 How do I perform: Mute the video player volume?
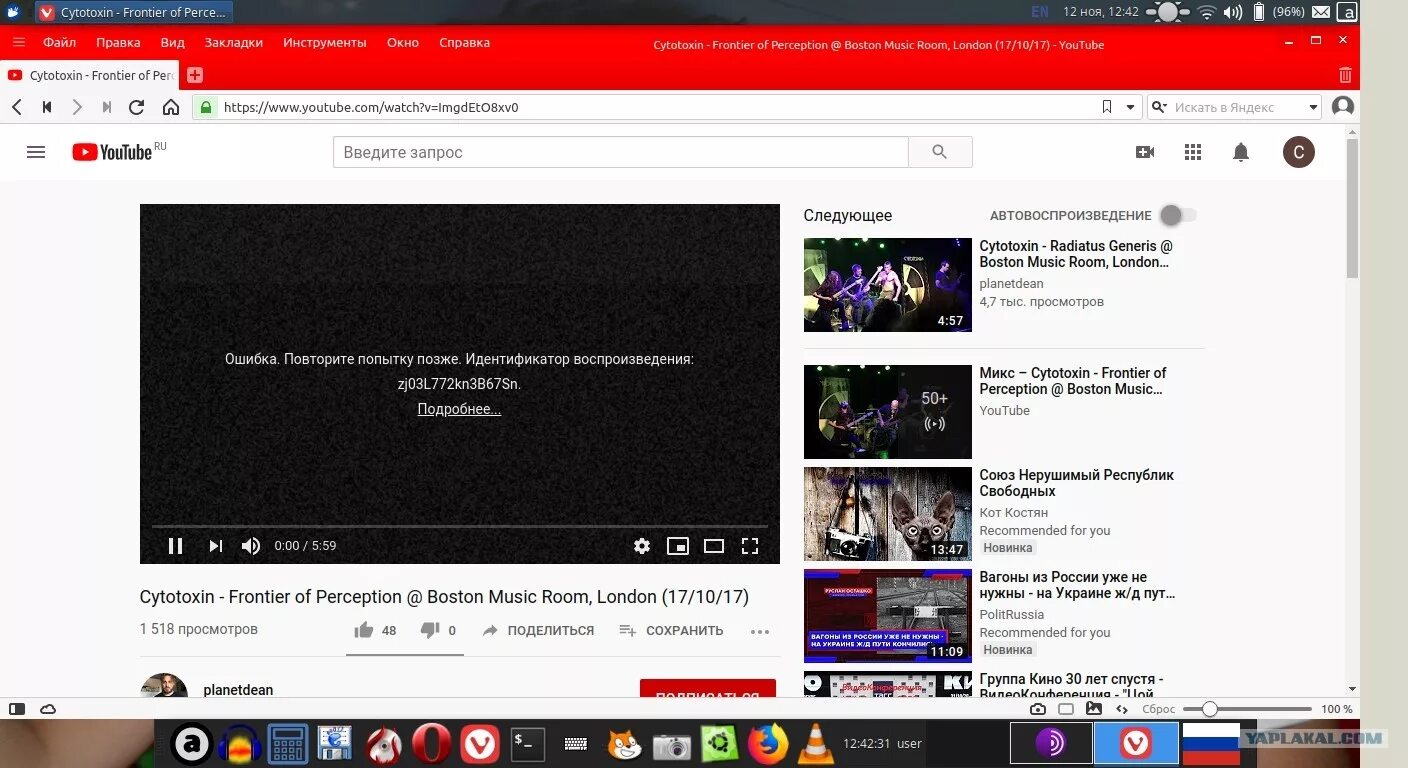coord(250,546)
